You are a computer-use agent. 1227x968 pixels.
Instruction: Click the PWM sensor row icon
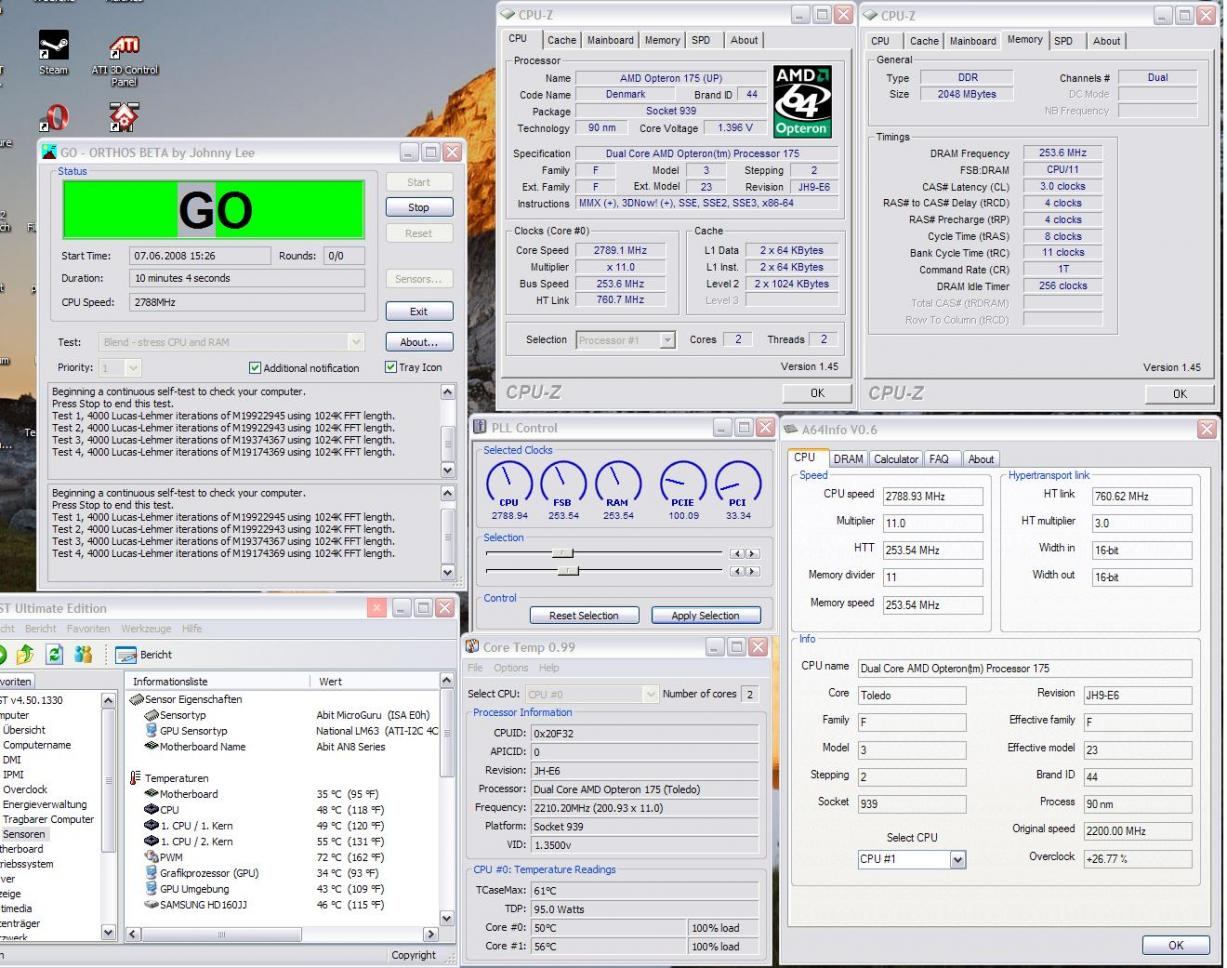152,857
